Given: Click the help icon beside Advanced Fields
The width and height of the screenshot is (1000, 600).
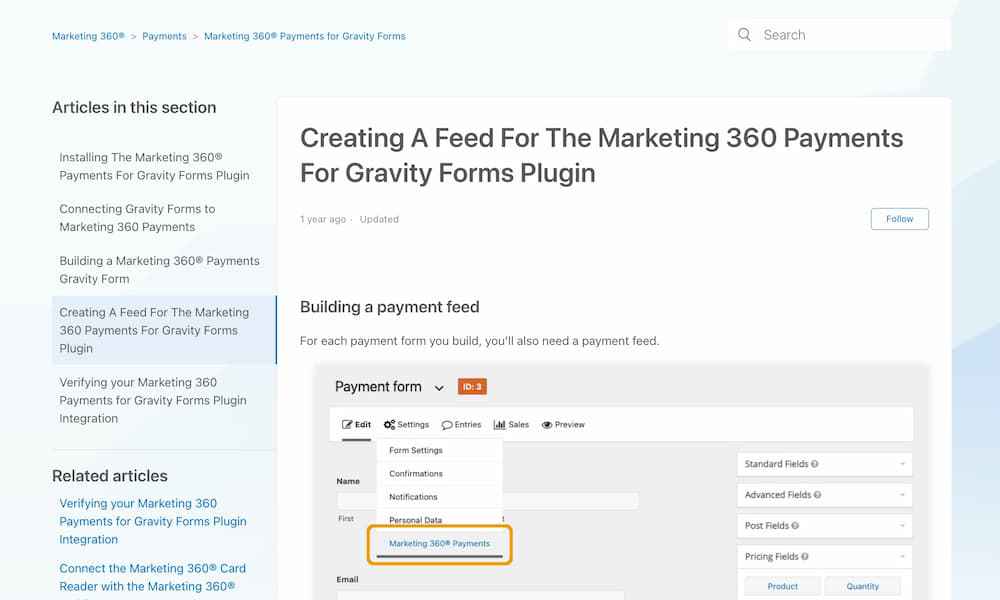Looking at the screenshot, I should (817, 495).
